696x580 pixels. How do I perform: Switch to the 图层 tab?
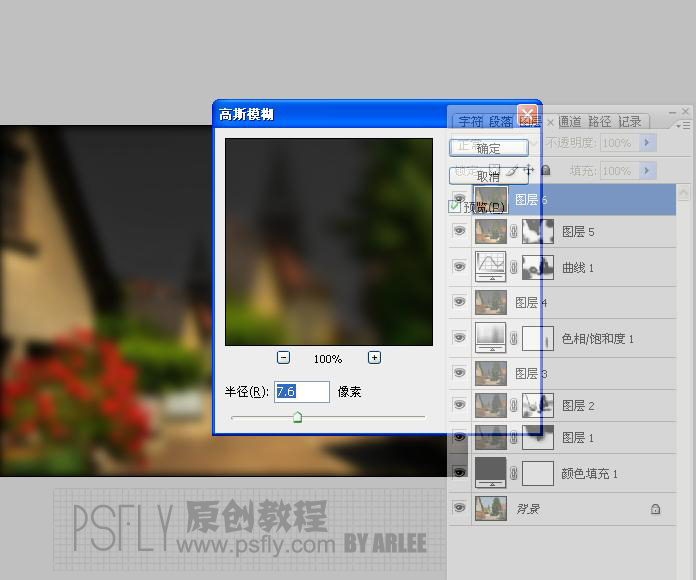pos(530,122)
